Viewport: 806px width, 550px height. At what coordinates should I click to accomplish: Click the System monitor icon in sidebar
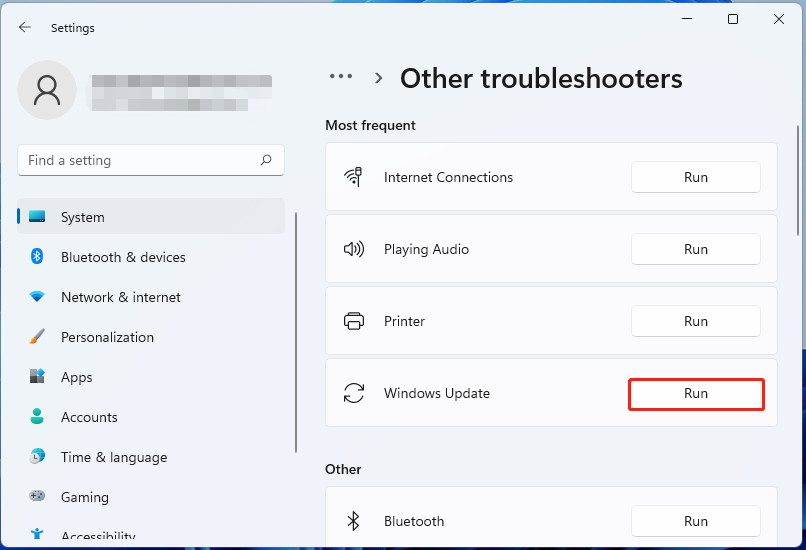[37, 216]
